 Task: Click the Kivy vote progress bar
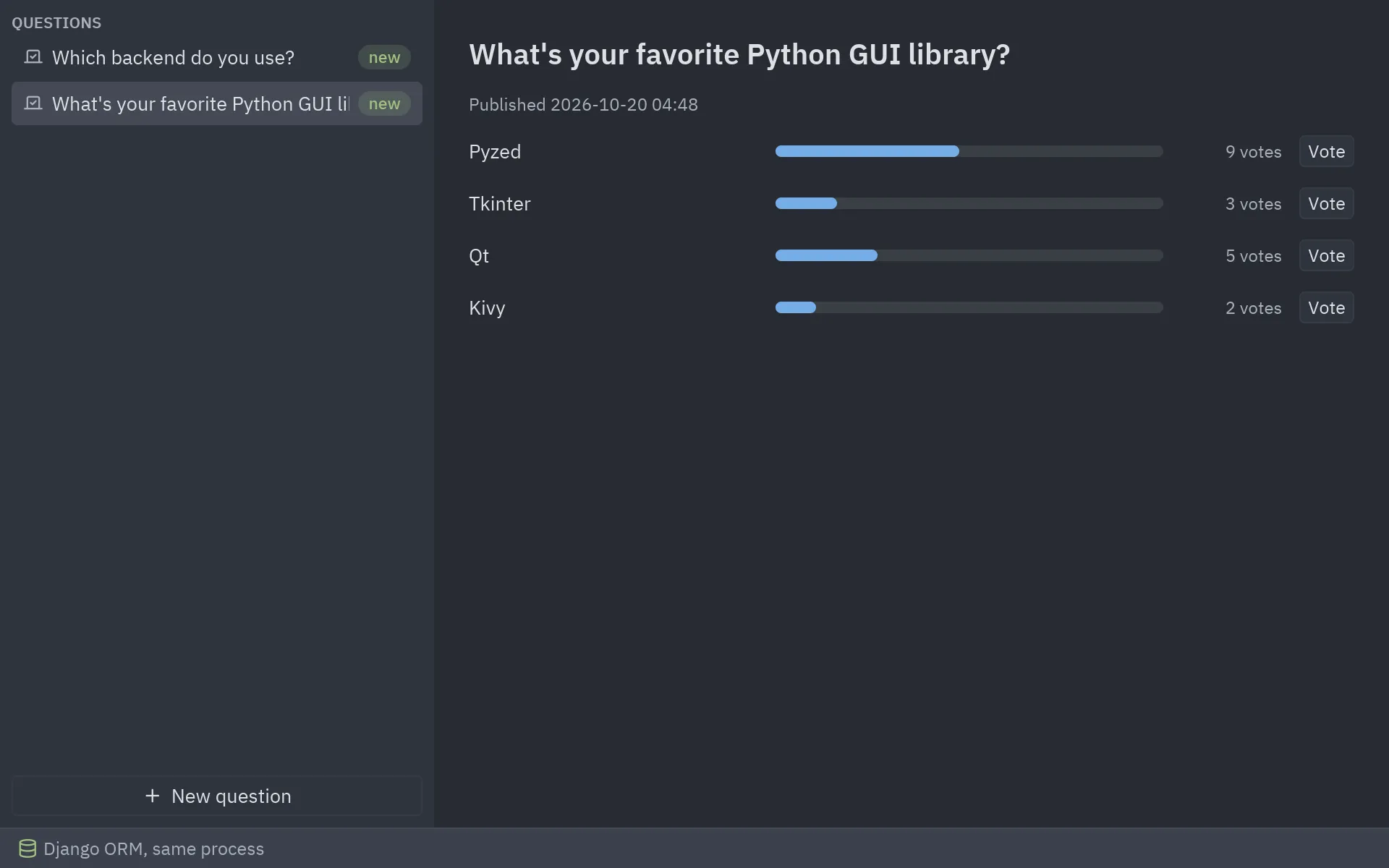coord(969,307)
